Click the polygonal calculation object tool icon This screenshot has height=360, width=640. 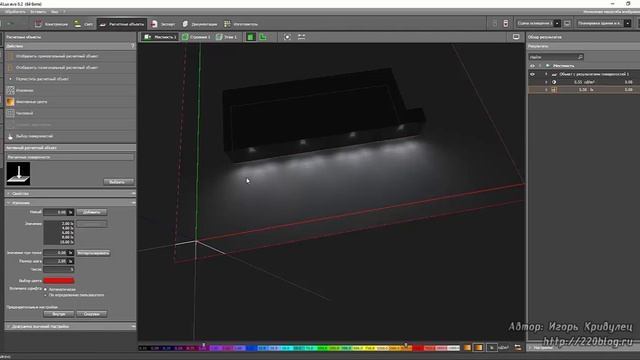pyautogui.click(x=10, y=67)
